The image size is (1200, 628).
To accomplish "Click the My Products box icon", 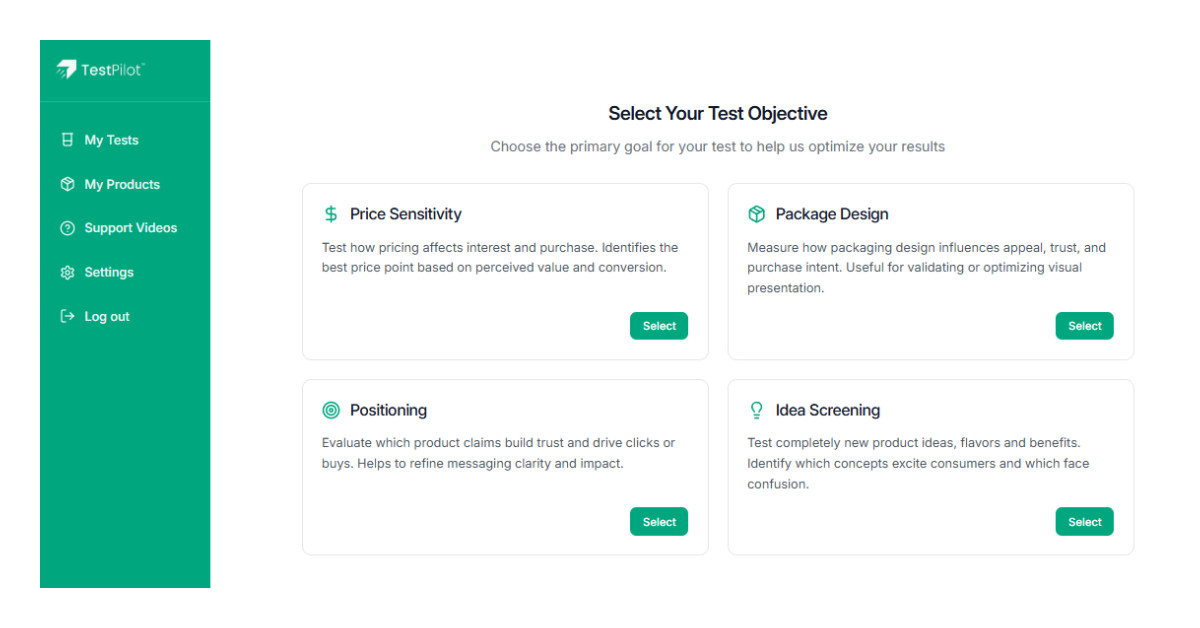I will (66, 184).
